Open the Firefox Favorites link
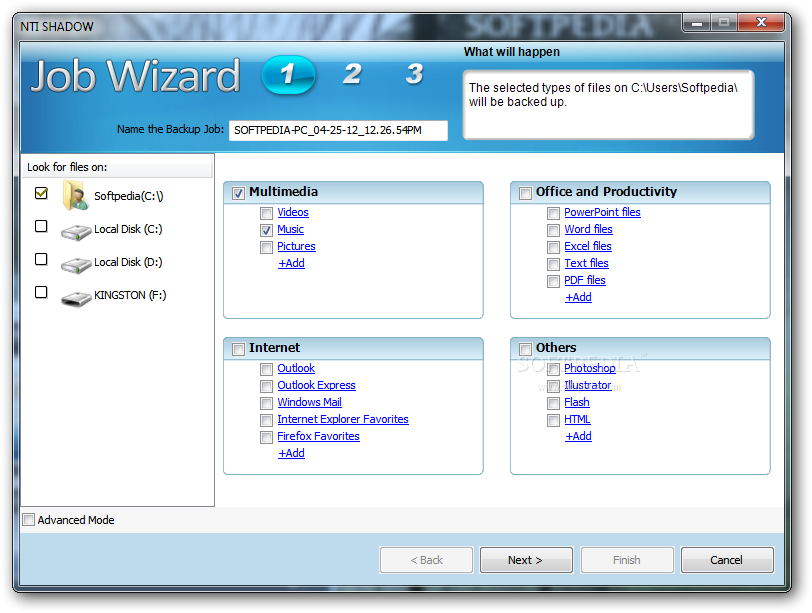Image resolution: width=812 pixels, height=613 pixels. pos(318,436)
